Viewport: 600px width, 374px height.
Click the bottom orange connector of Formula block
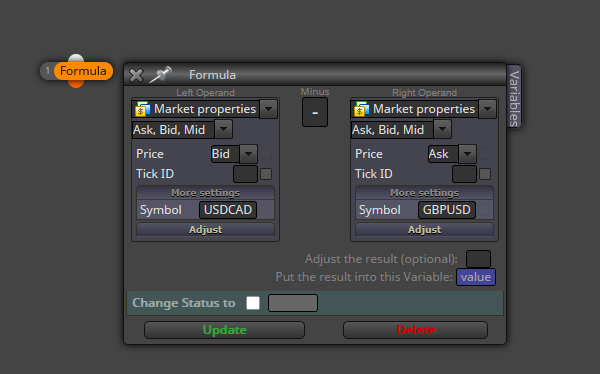(x=76, y=83)
